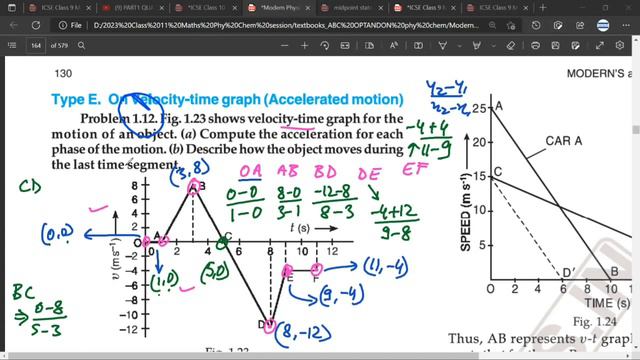
Task: Close the HW11 QU tab
Action: (x=162, y=8)
